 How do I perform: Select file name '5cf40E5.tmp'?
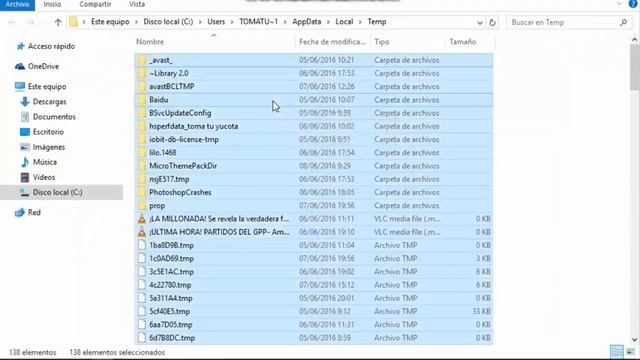coord(169,311)
